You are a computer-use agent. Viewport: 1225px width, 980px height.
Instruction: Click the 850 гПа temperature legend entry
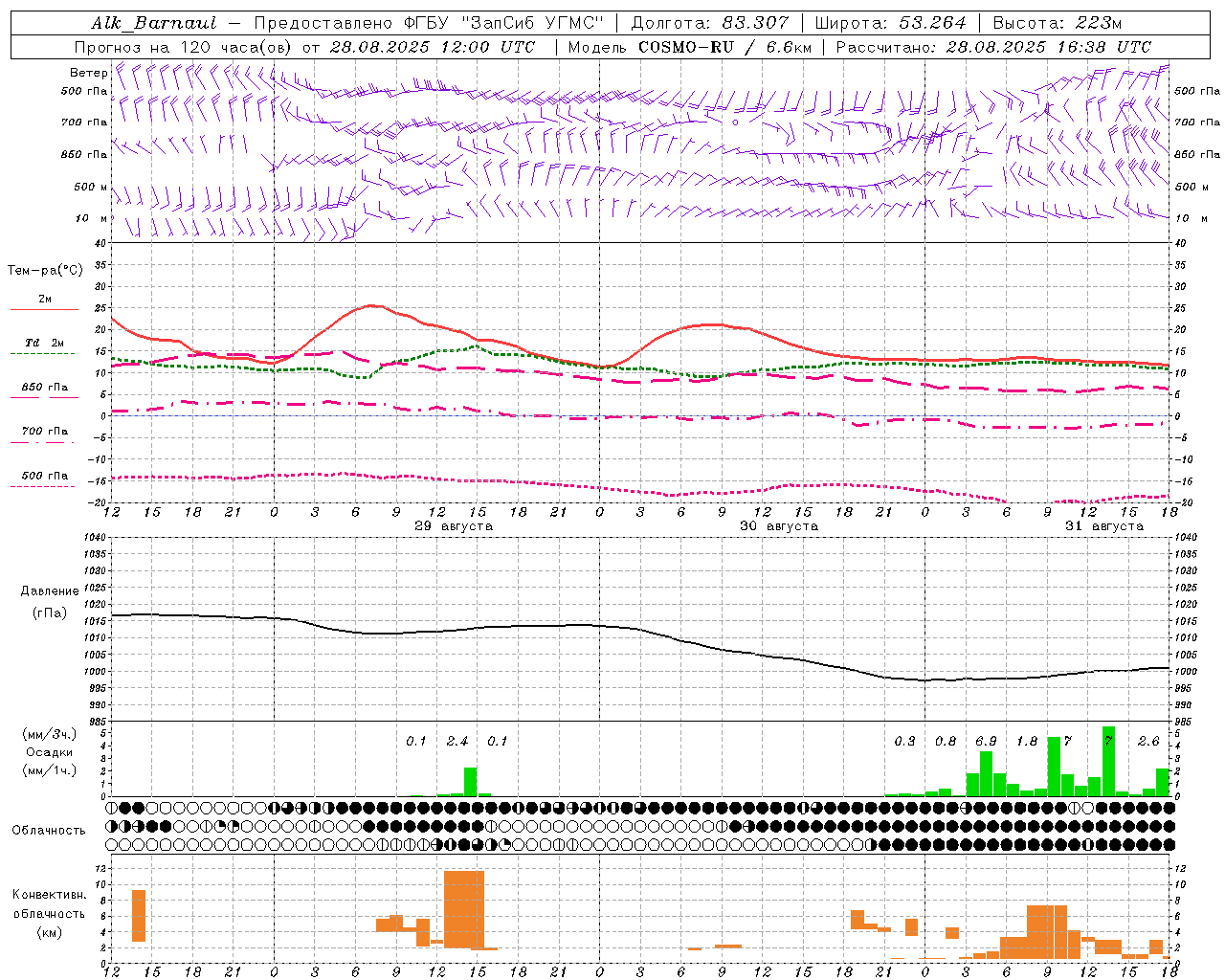[x=45, y=388]
